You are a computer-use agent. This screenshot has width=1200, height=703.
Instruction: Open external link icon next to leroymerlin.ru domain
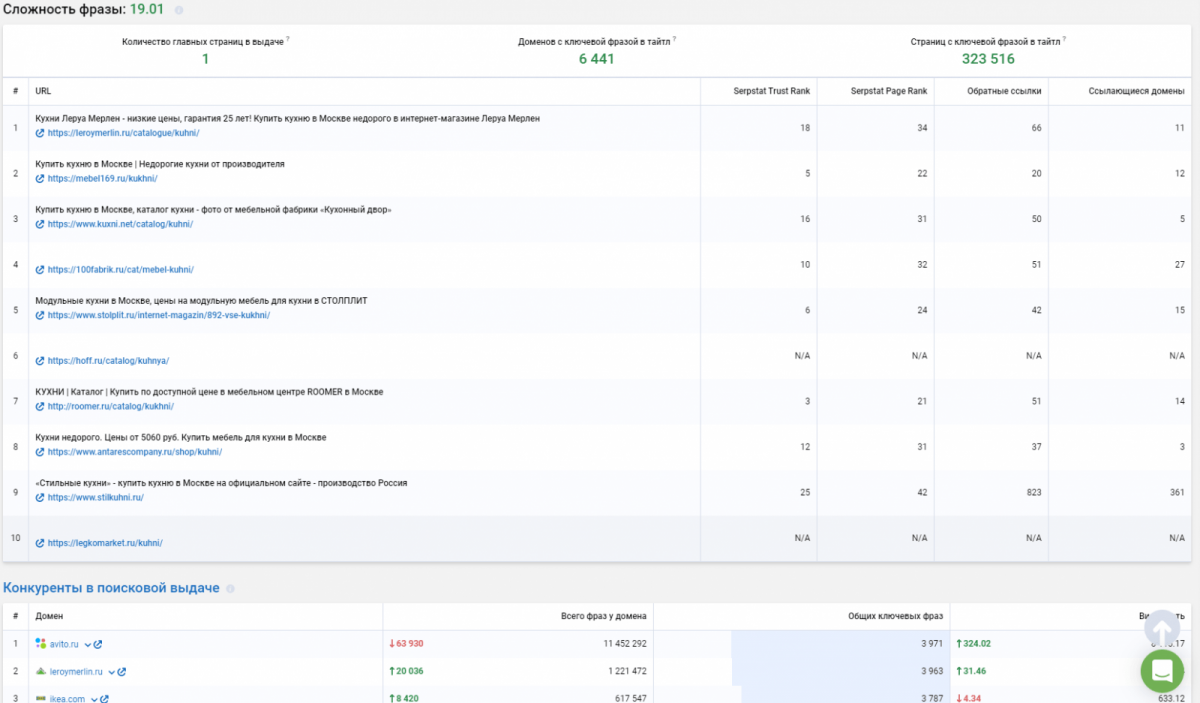[x=122, y=672]
